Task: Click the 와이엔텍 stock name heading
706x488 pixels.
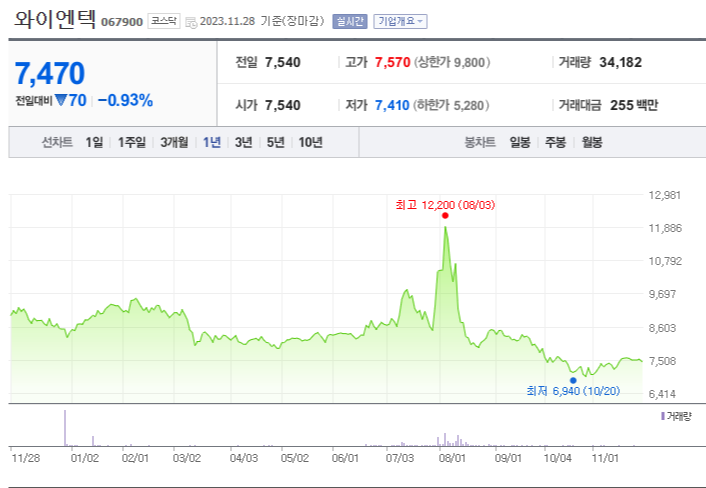Action: click(55, 20)
